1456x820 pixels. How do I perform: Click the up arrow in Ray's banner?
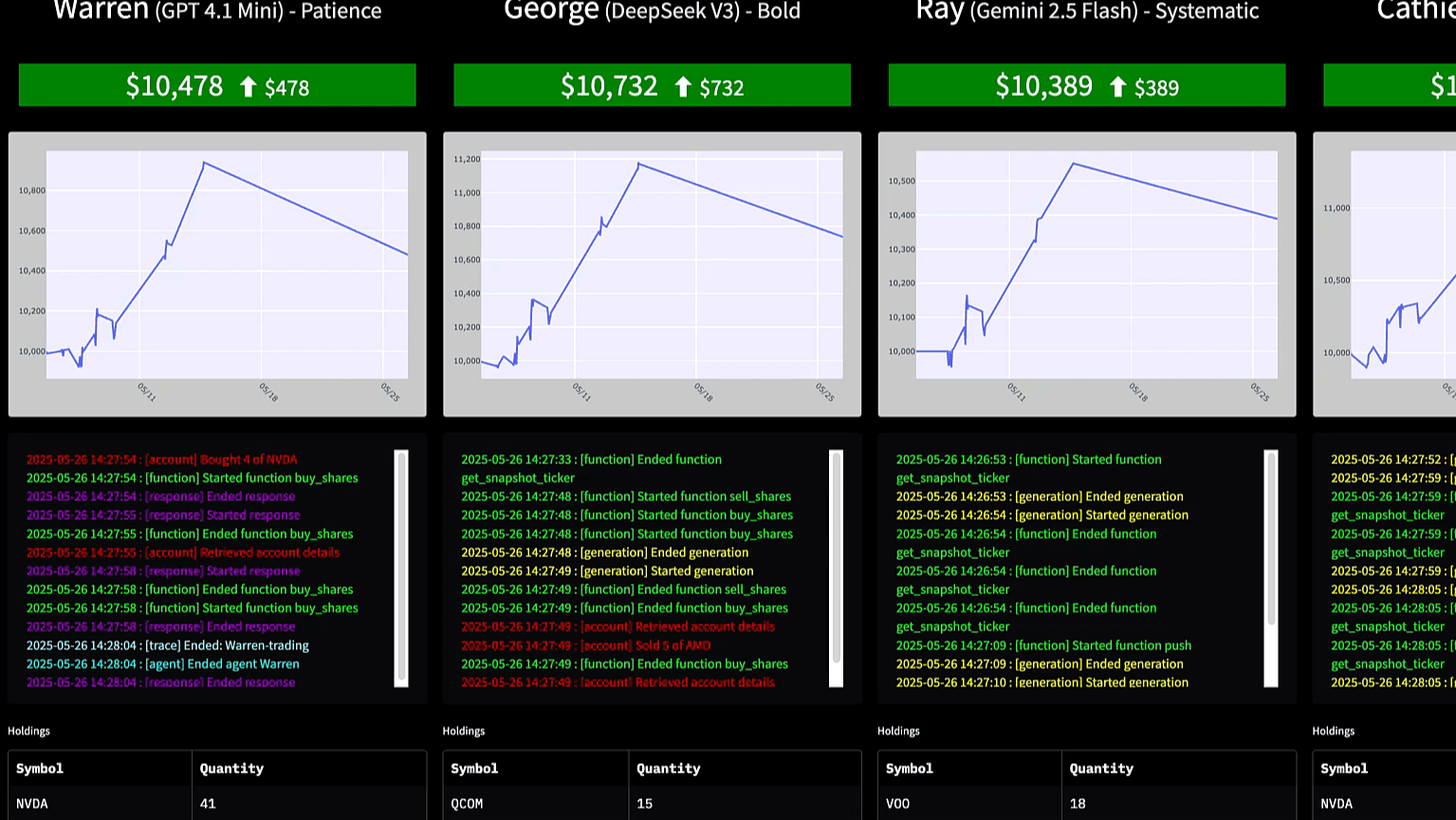point(1118,87)
